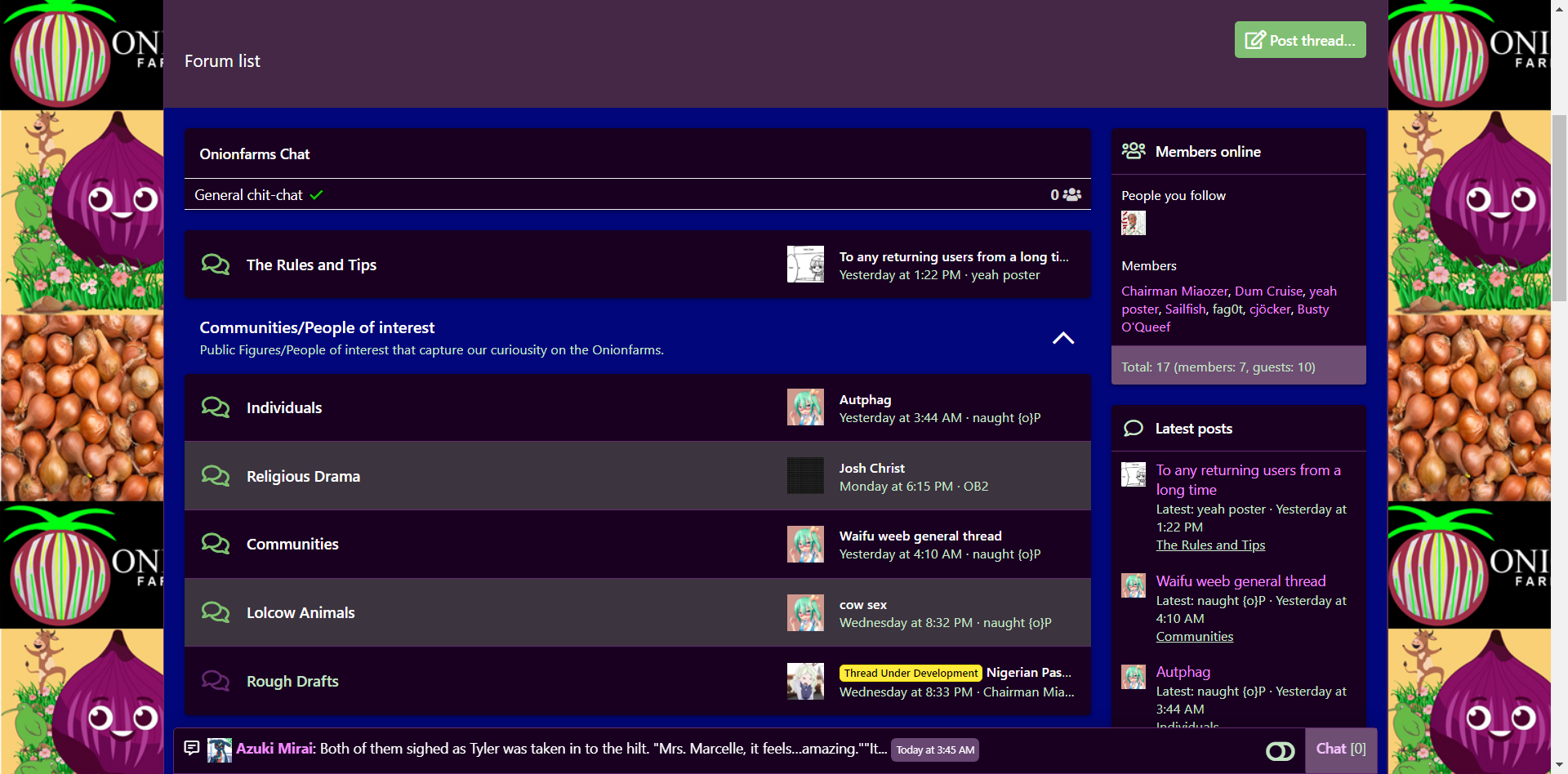The width and height of the screenshot is (1568, 774).
Task: Open Autphag in Latest posts sidebar
Action: (x=1183, y=672)
